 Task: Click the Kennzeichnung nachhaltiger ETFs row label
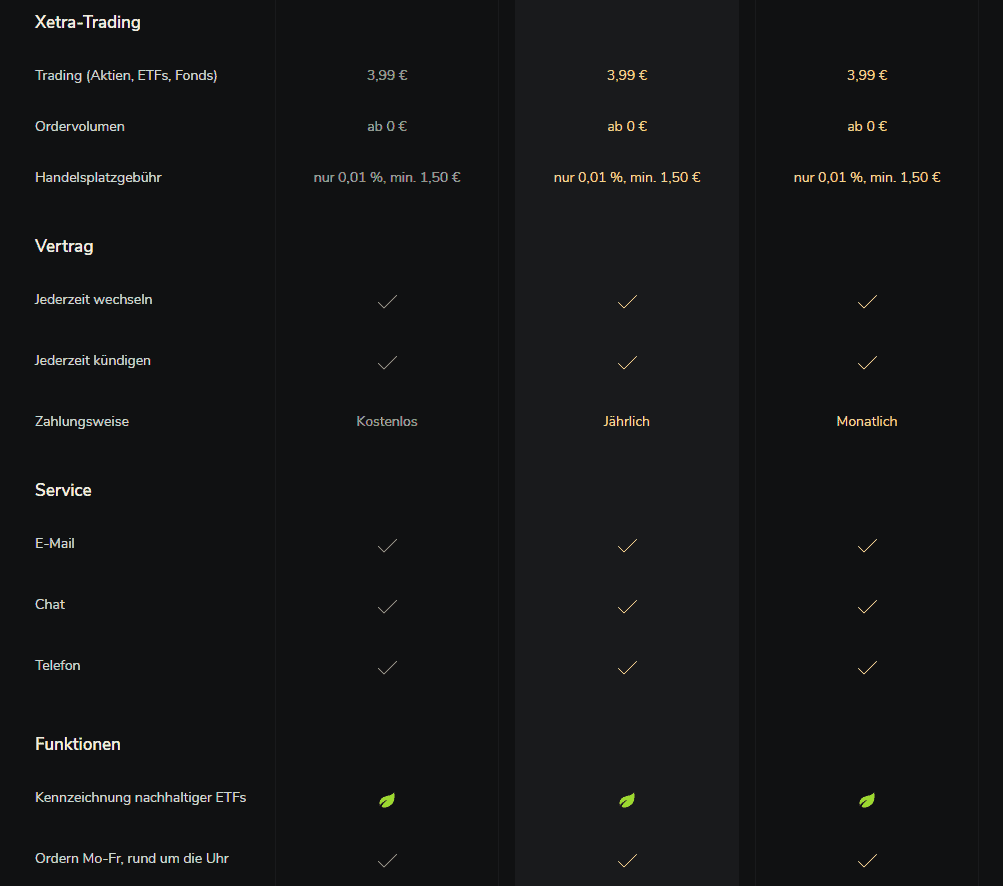pyautogui.click(x=141, y=798)
